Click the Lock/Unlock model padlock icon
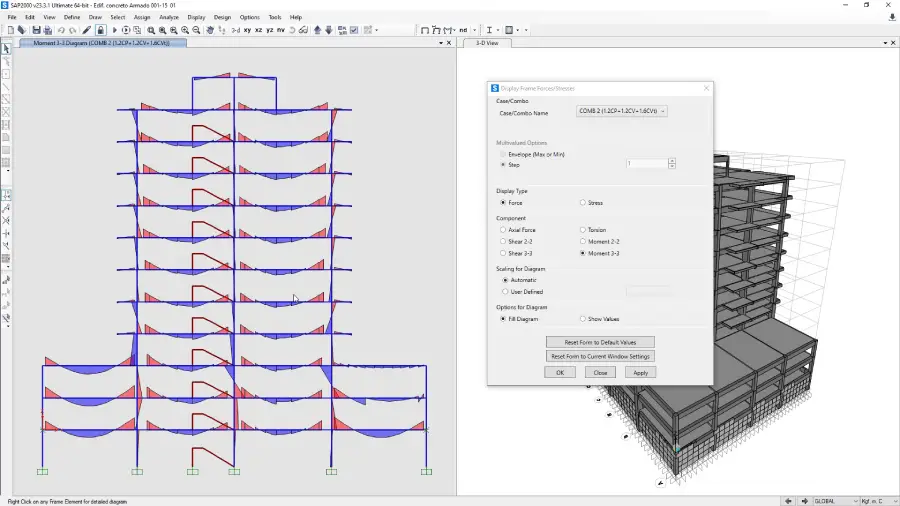The image size is (900, 506). tap(101, 30)
